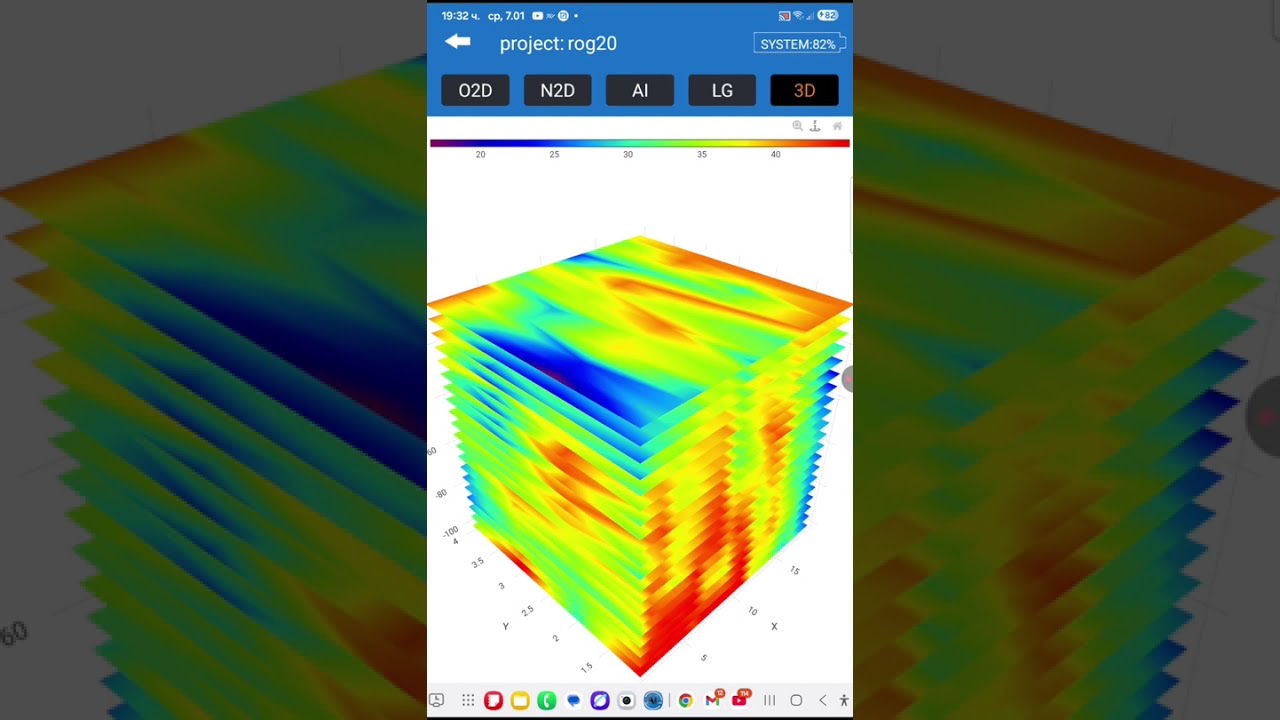
Task: Click the Y axis label
Action: pyautogui.click(x=505, y=627)
